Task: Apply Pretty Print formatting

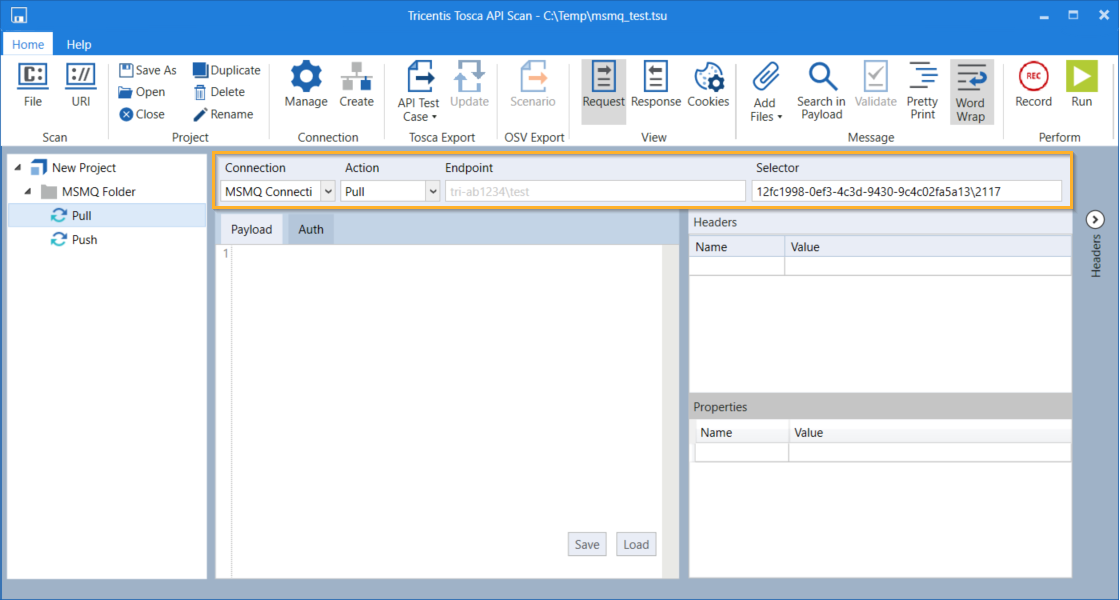Action: tap(922, 90)
